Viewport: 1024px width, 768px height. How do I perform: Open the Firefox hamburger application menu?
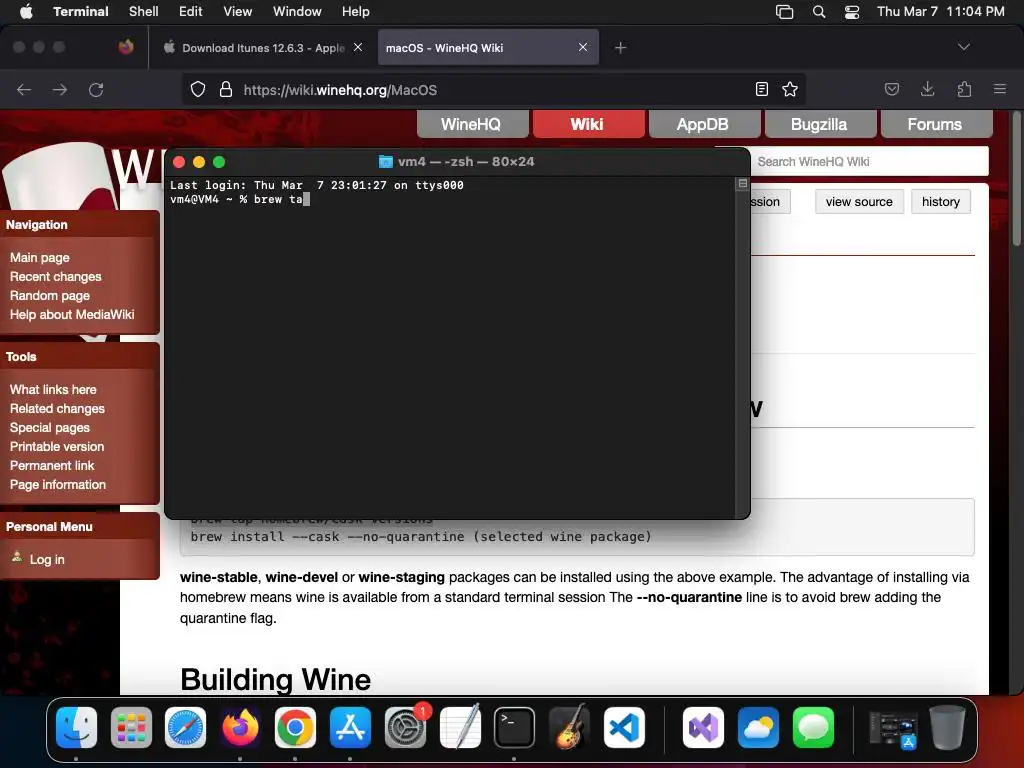(1000, 89)
